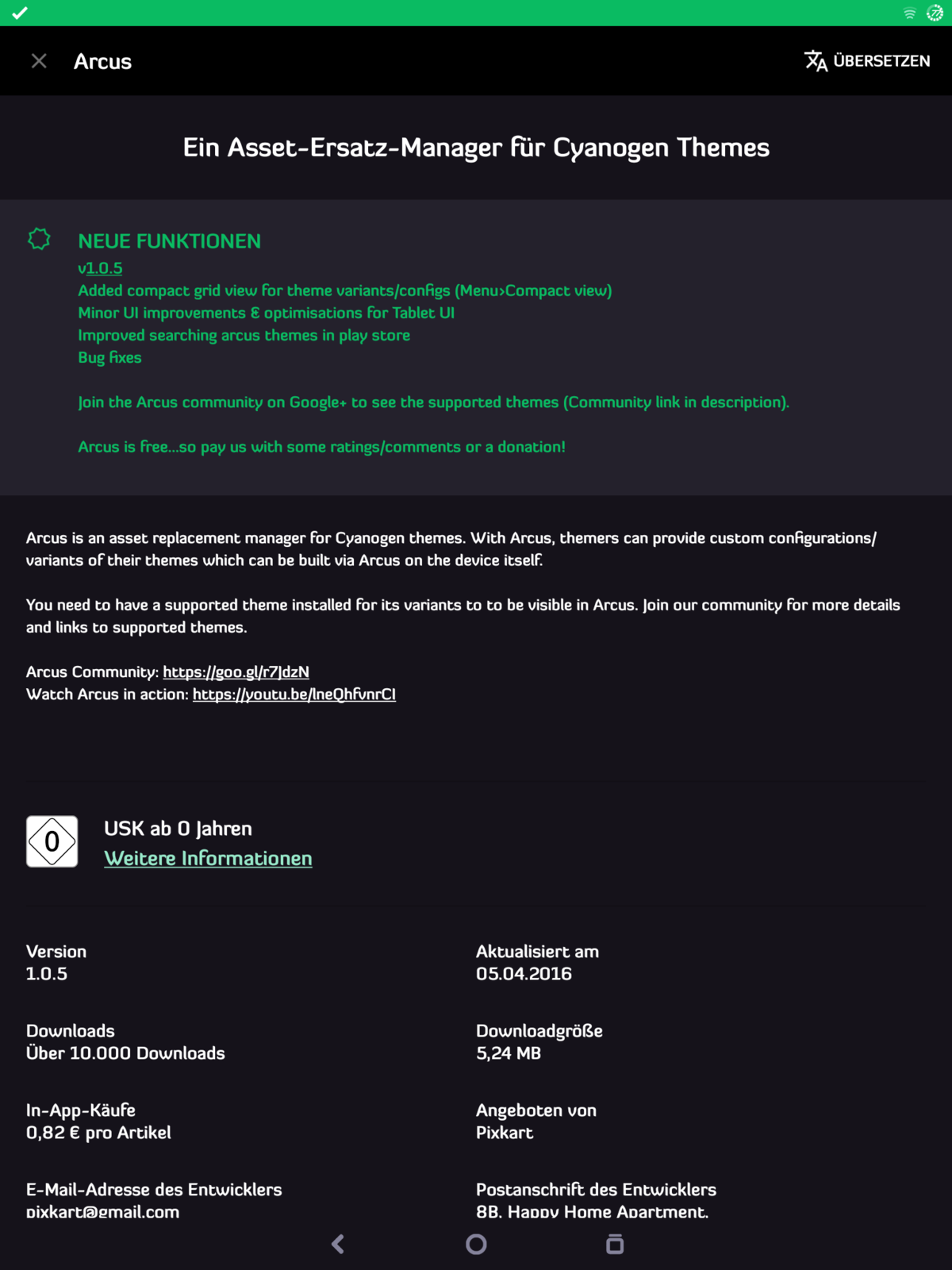The width and height of the screenshot is (952, 1270).
Task: Tap the translate icon in header
Action: click(816, 61)
